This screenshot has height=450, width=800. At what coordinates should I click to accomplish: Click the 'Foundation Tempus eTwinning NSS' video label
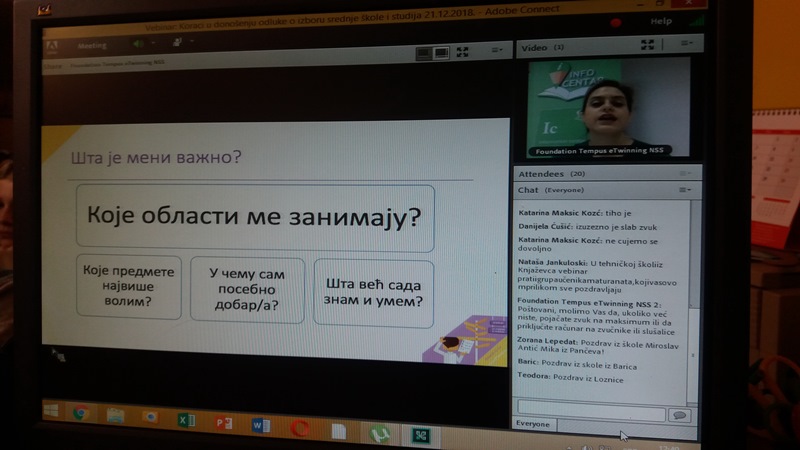599,151
